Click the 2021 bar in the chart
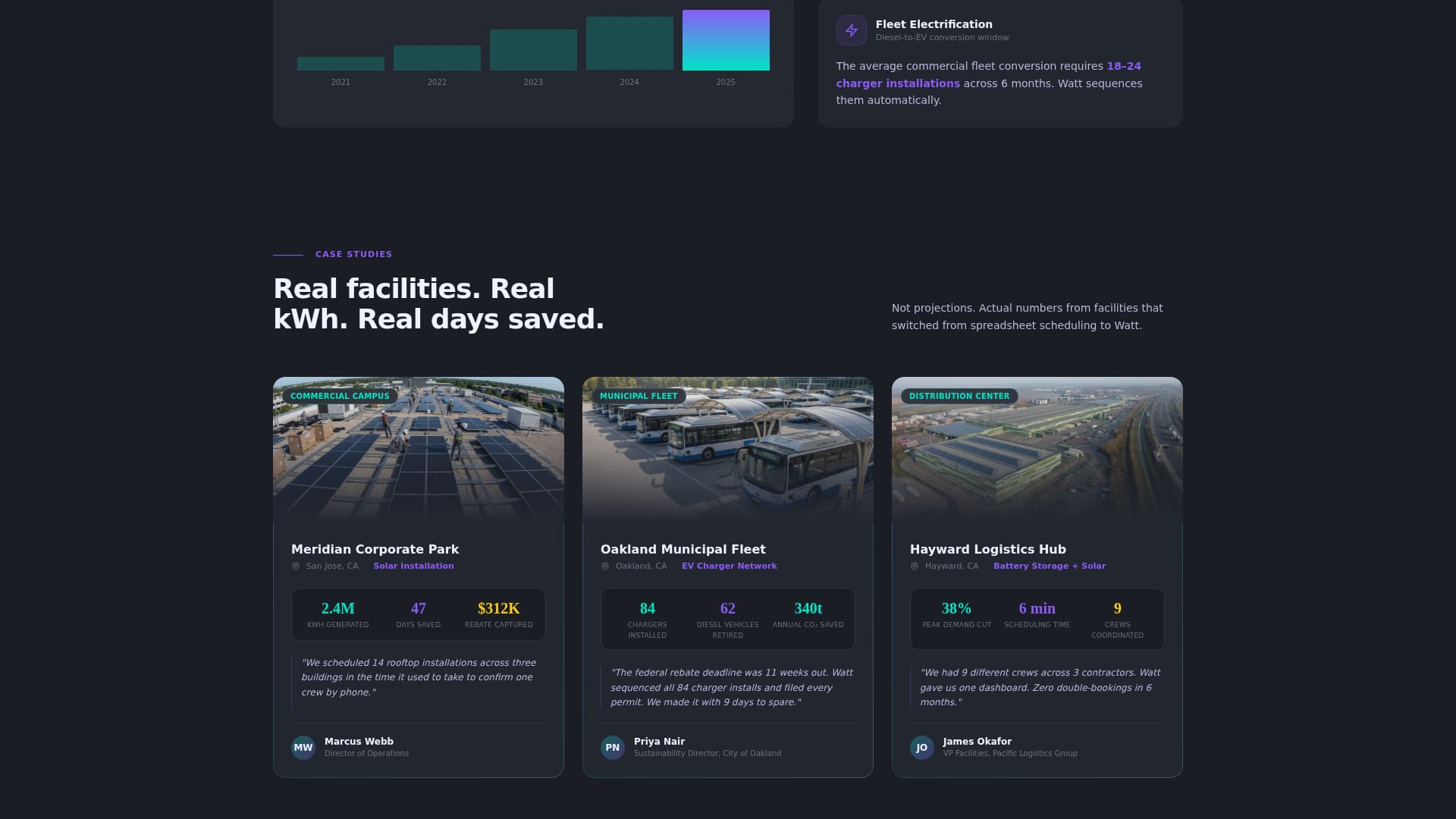This screenshot has height=819, width=1456. [x=340, y=64]
